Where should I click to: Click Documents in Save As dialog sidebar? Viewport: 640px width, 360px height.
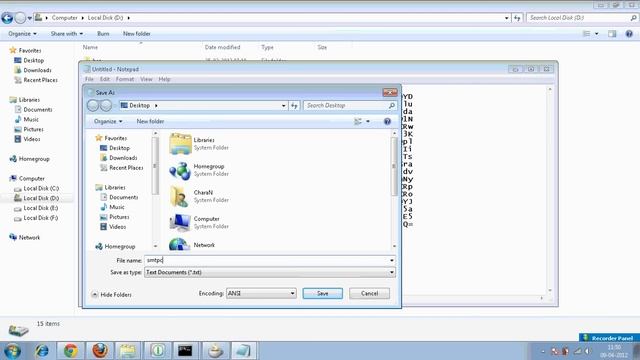coord(123,197)
